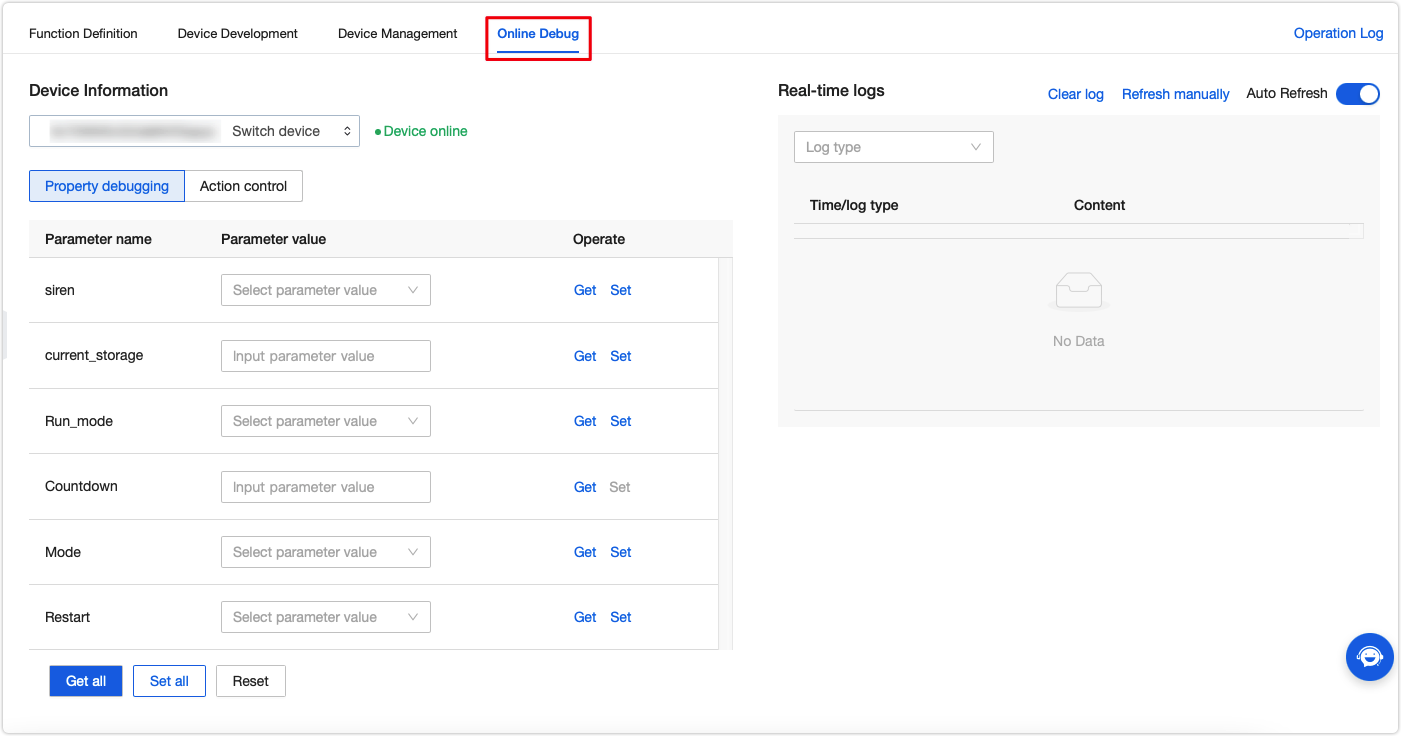Expand the Log type dropdown
1401x736 pixels.
893,147
